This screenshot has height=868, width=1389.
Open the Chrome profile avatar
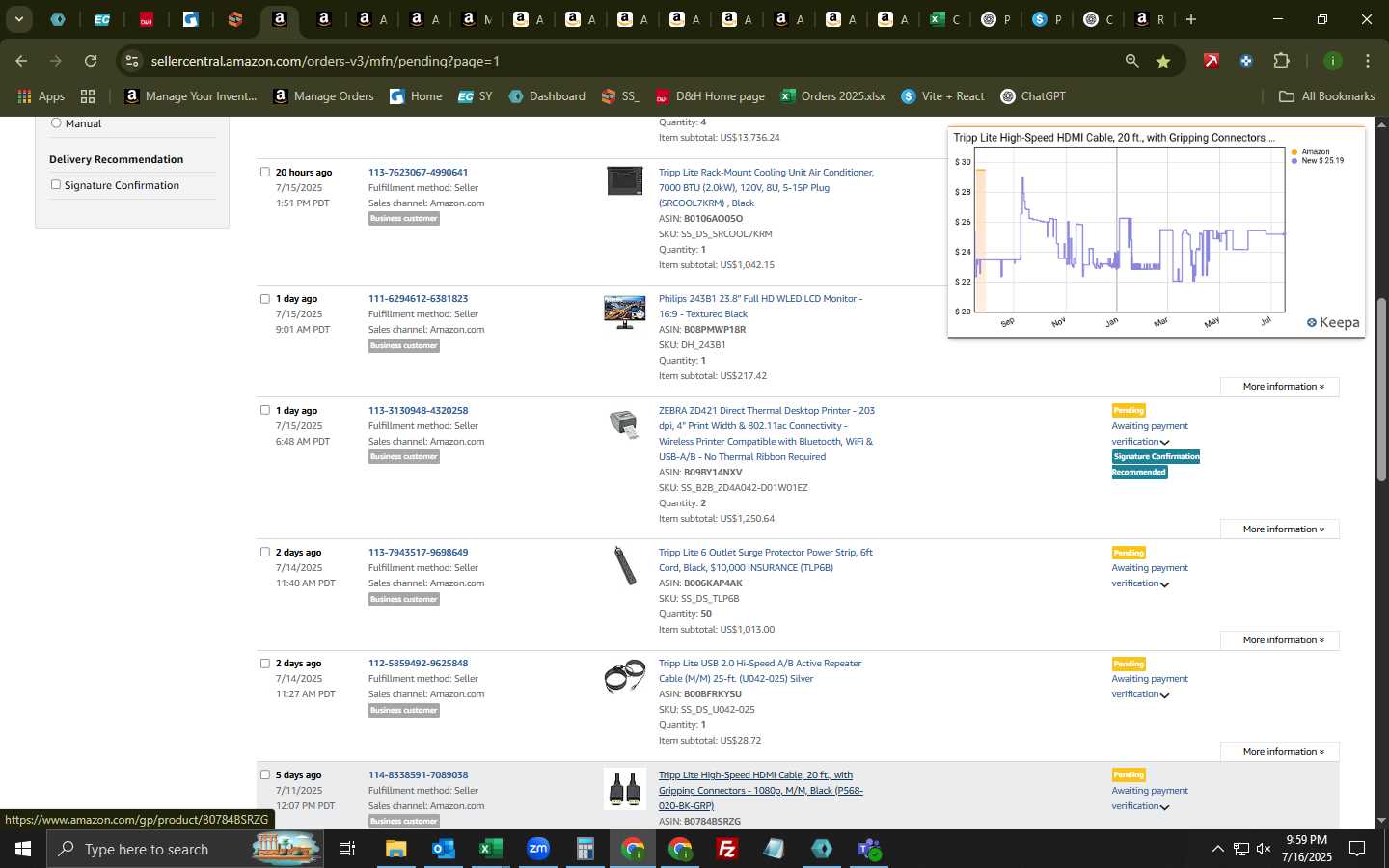tap(1332, 61)
